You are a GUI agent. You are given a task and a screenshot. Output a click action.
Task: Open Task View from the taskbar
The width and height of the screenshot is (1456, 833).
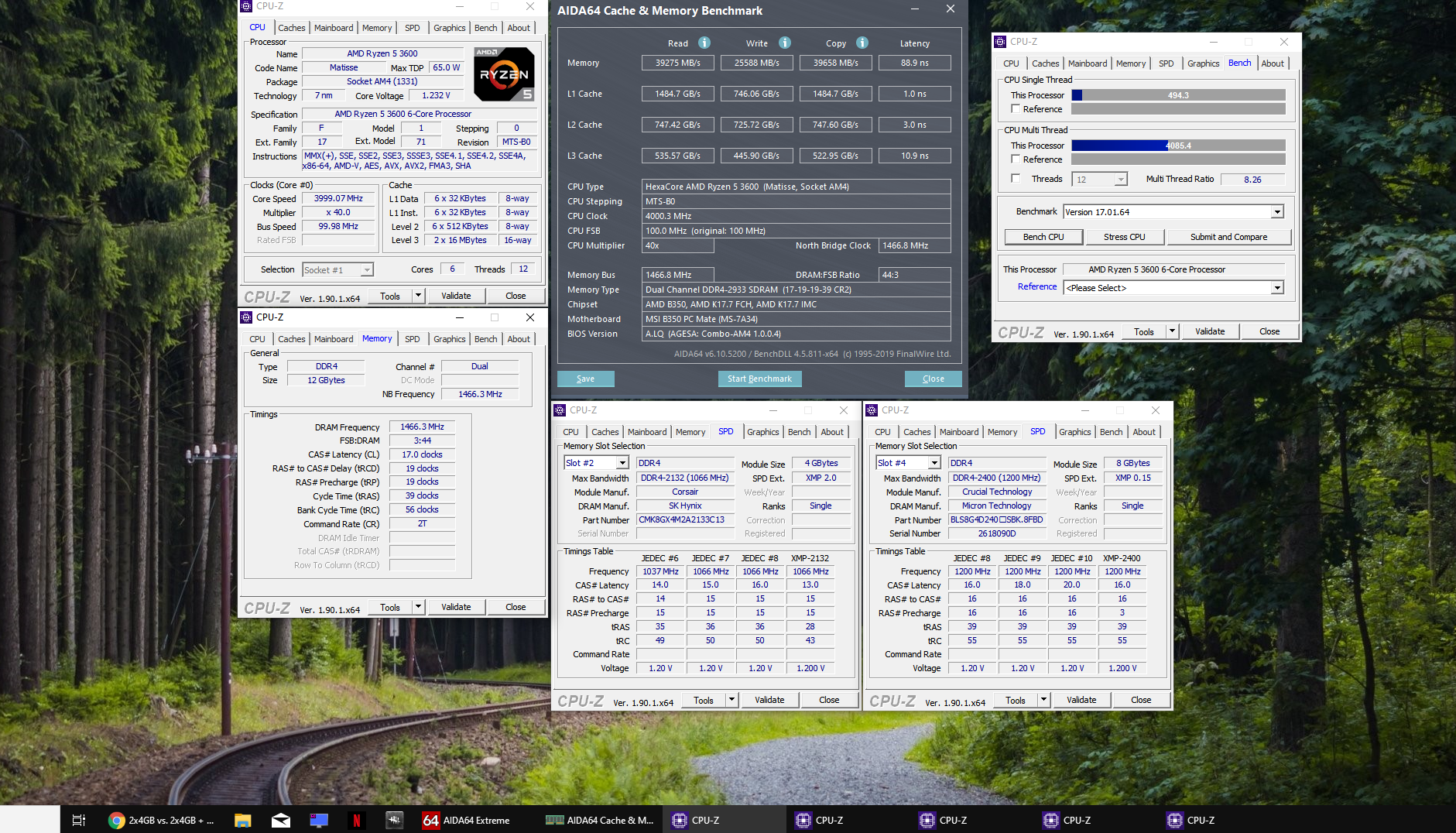point(79,820)
